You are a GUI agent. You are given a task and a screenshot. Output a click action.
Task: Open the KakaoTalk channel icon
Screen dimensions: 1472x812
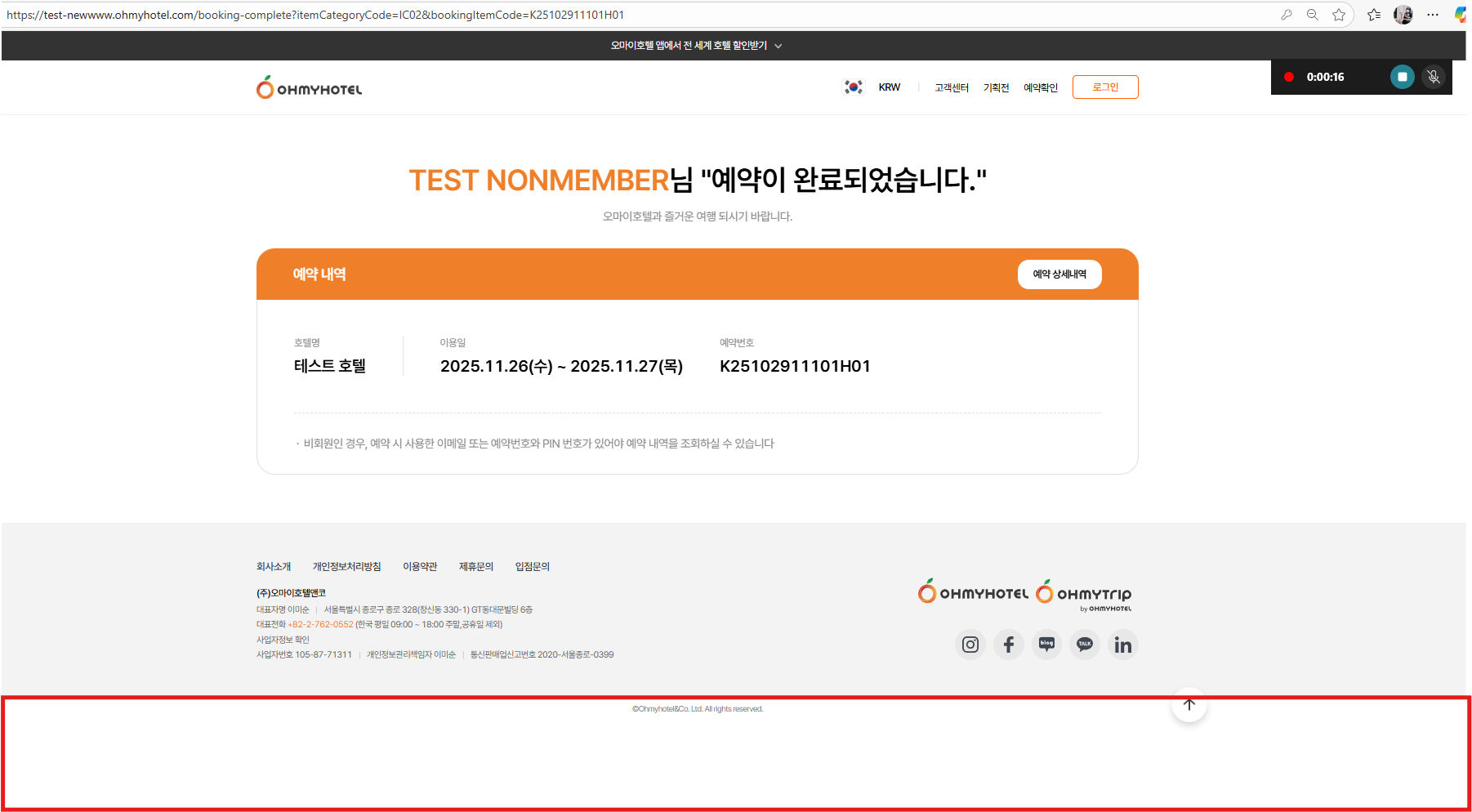tap(1085, 645)
